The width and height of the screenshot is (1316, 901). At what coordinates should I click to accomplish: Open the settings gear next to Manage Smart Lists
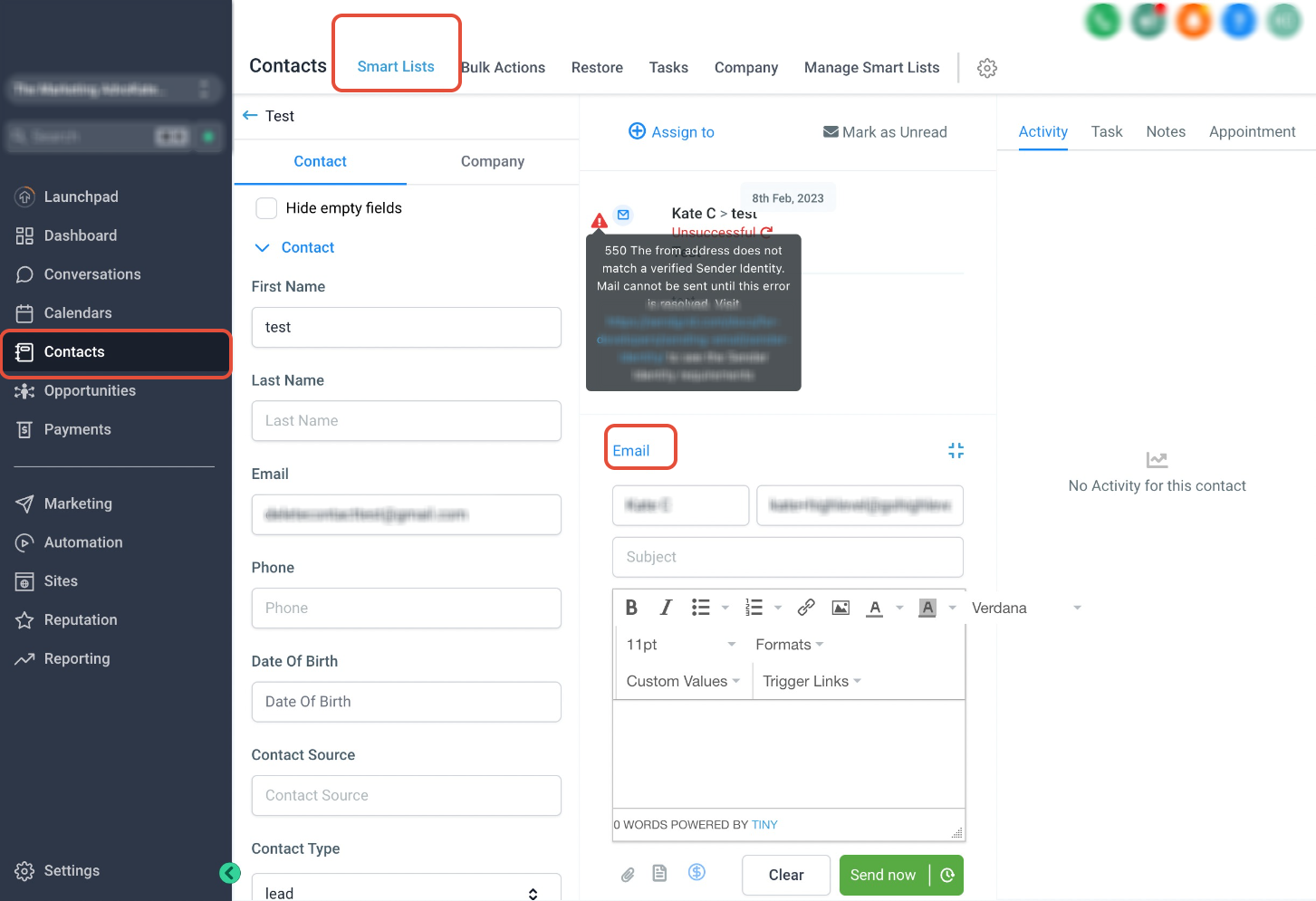987,68
